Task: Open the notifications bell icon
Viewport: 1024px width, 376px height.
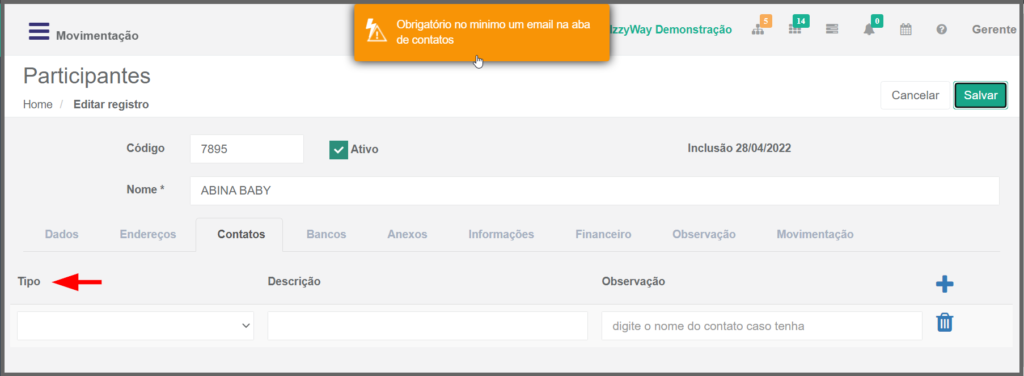Action: 869,30
